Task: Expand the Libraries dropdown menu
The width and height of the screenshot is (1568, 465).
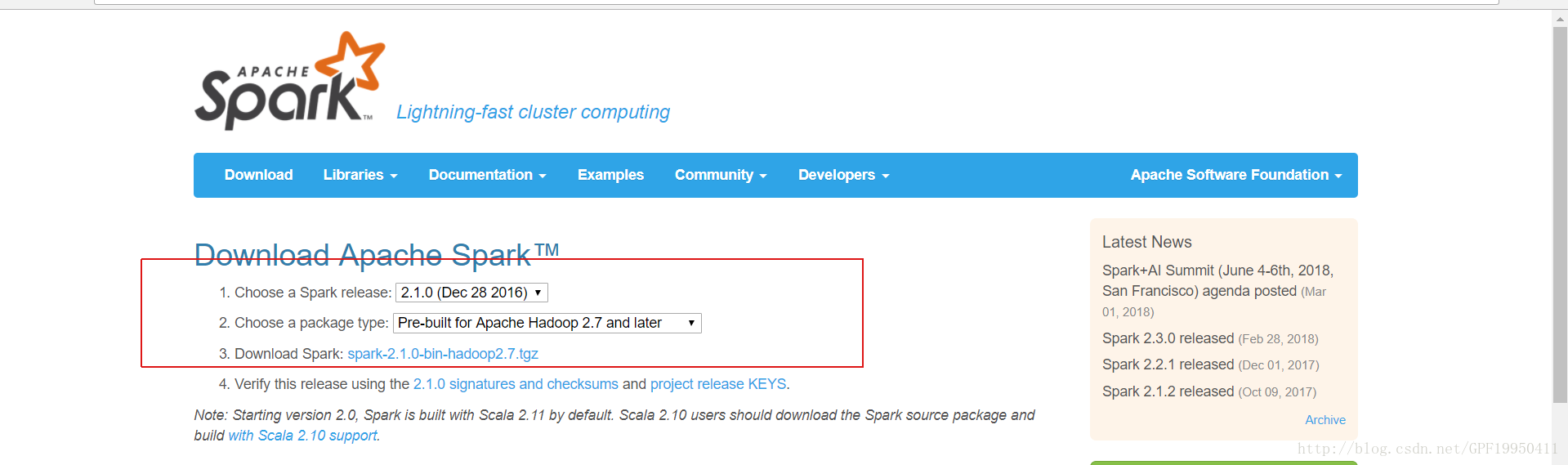Action: pos(360,175)
